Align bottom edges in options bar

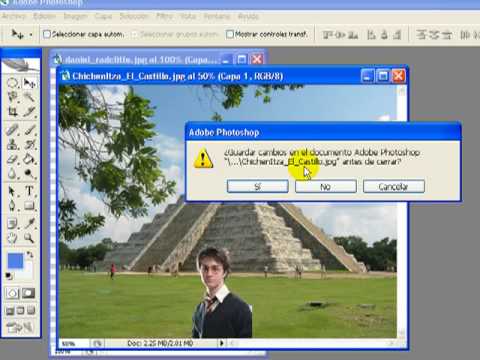pyautogui.click(x=353, y=34)
